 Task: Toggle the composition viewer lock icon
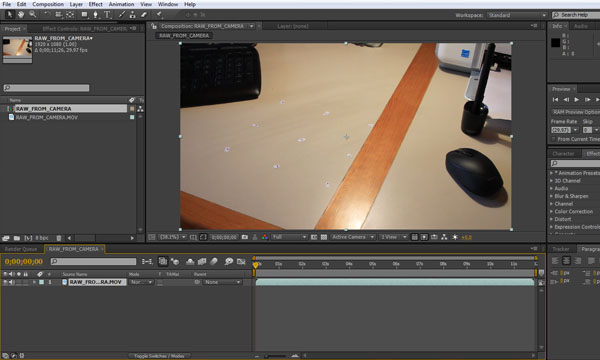[153, 26]
